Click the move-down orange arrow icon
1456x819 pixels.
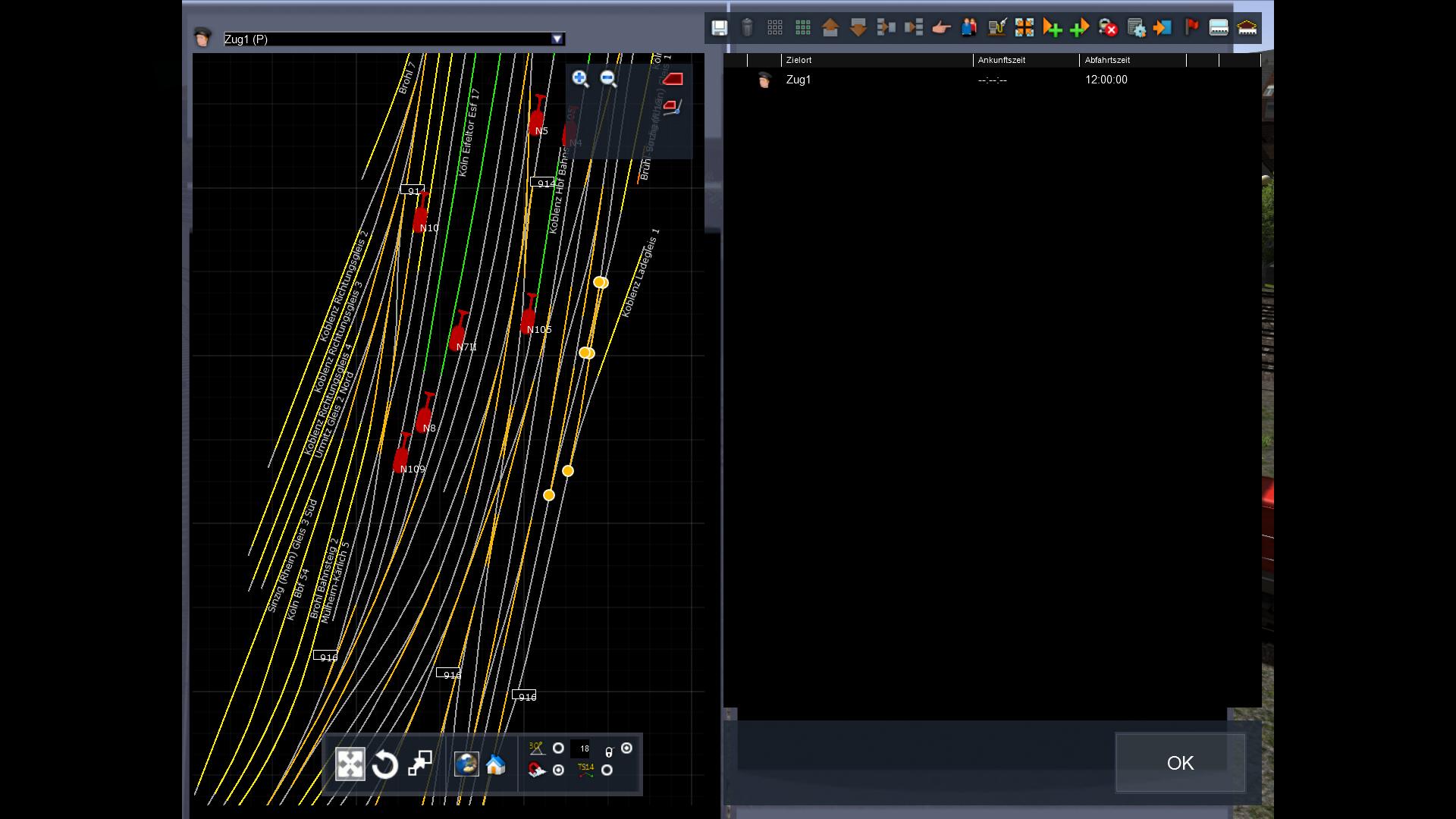point(858,28)
